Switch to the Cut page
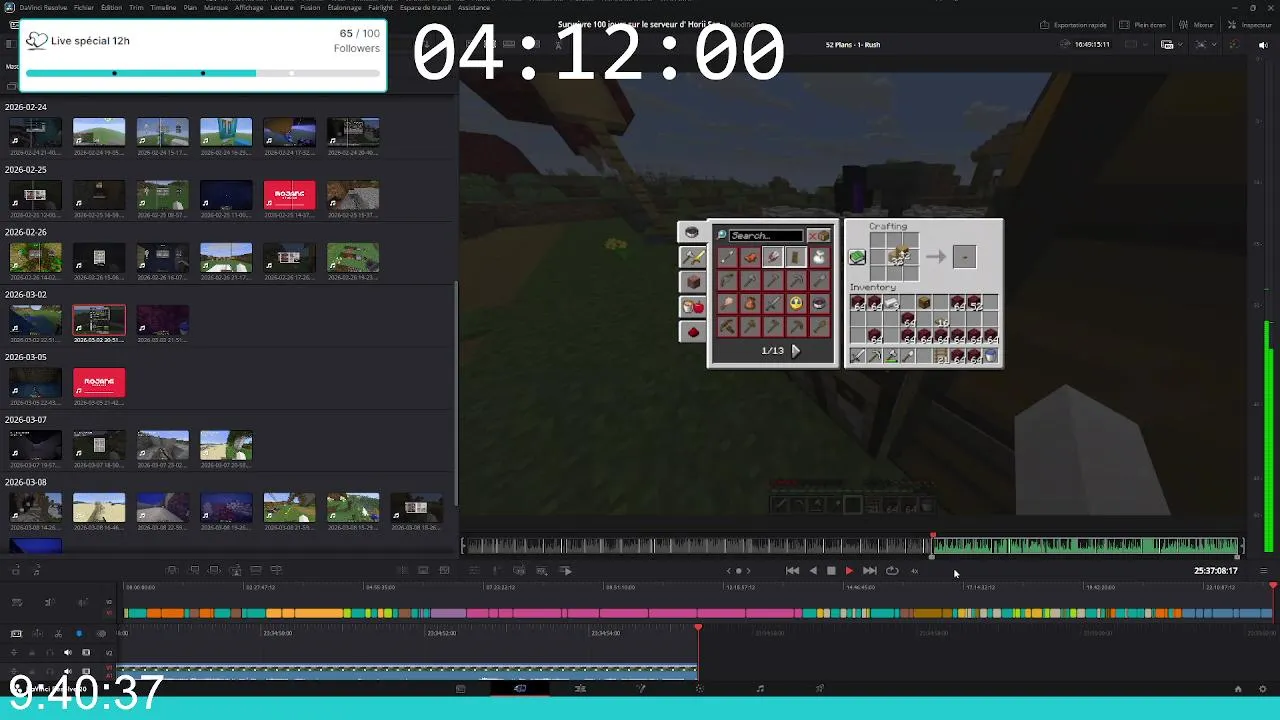Viewport: 1280px width, 720px height. pos(520,688)
